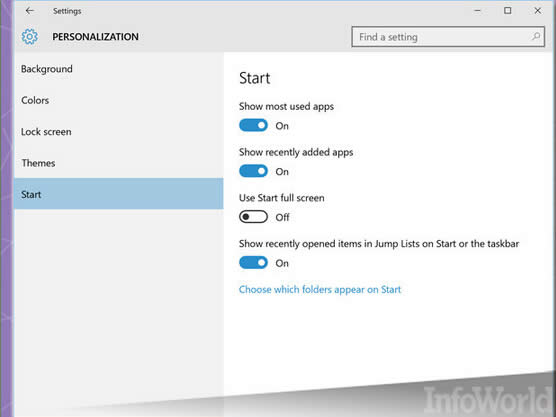The image size is (556, 417).
Task: Open the Themes settings page
Action: tap(118, 163)
